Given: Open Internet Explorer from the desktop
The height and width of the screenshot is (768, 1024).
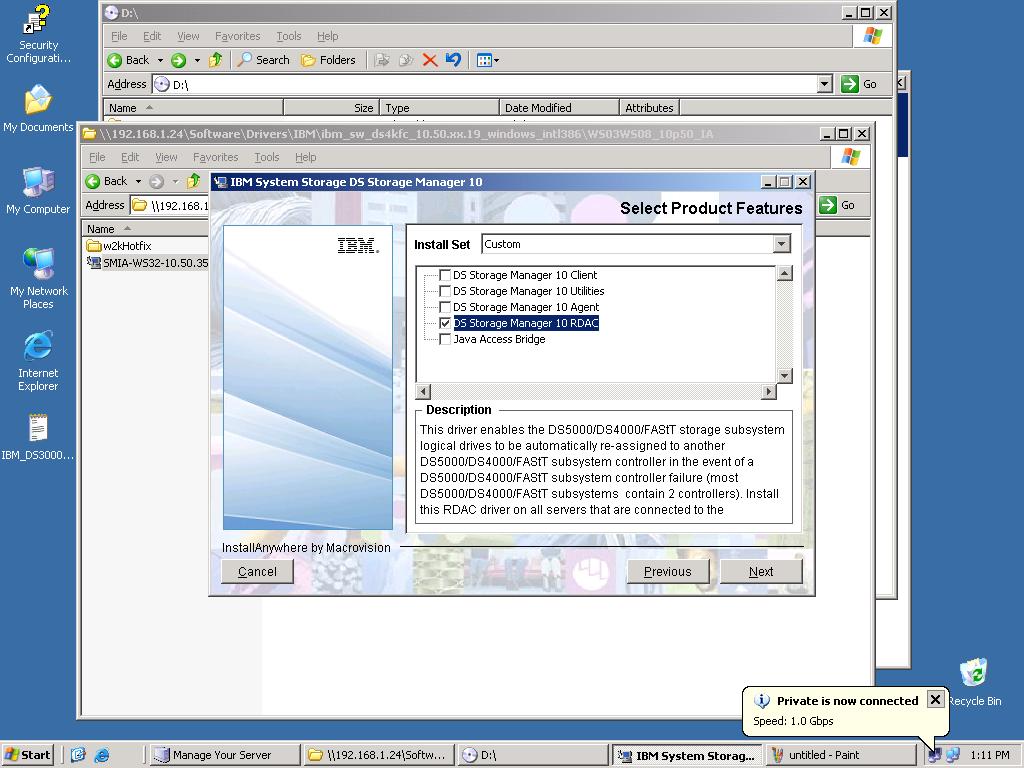Looking at the screenshot, I should (x=38, y=348).
